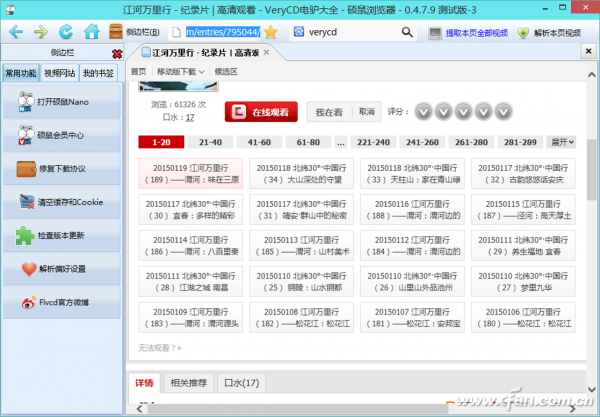Select episode range 1-20
600x417 pixels.
point(161,142)
